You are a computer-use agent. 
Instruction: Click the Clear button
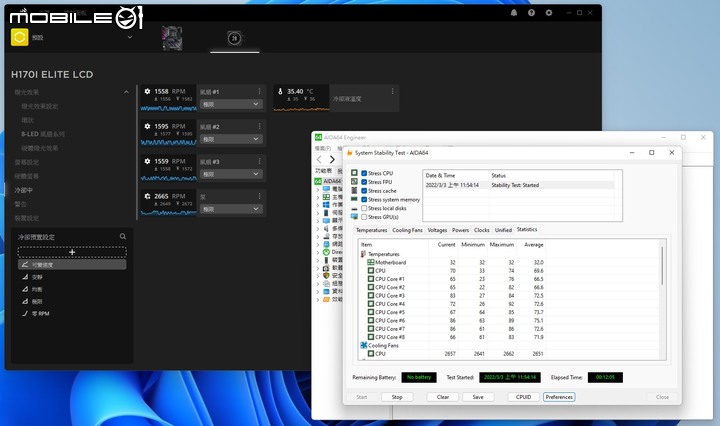coord(443,397)
